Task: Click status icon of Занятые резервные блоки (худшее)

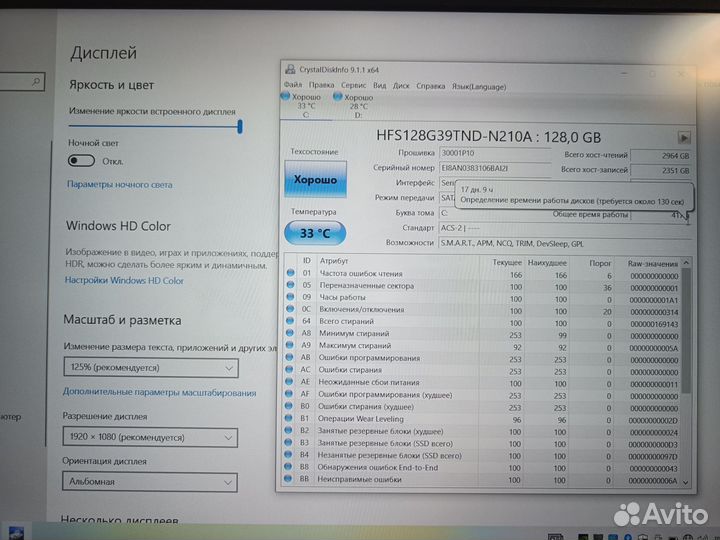Action: click(x=288, y=430)
